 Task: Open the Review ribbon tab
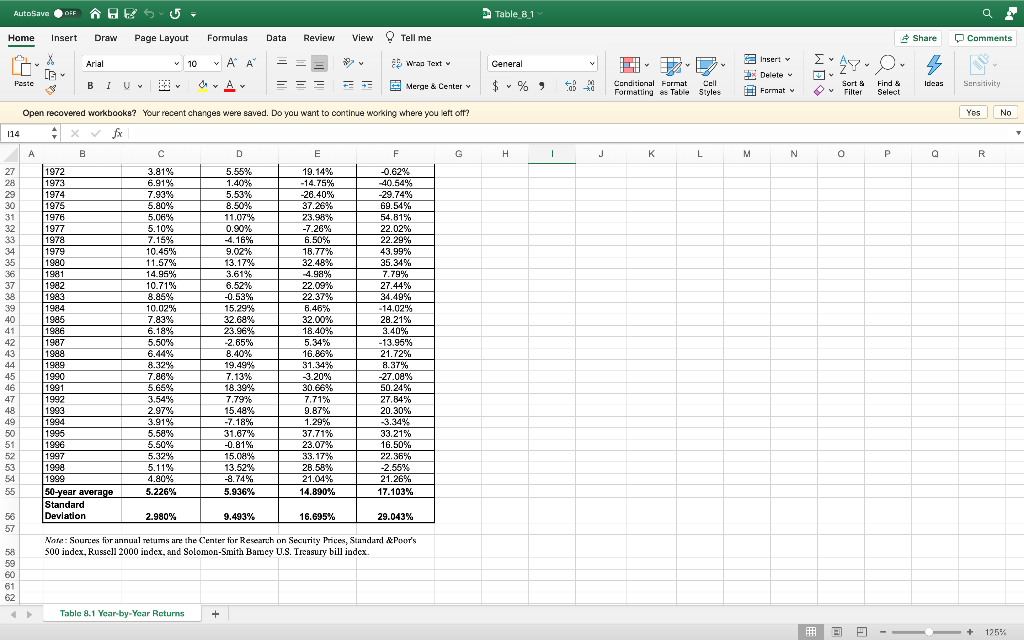(x=319, y=38)
